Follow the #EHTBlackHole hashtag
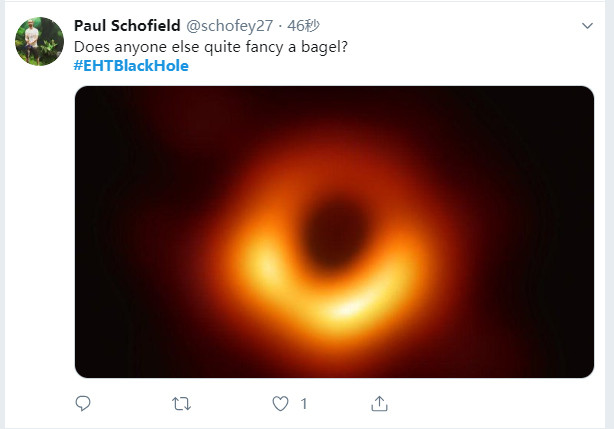This screenshot has width=614, height=429. pos(131,66)
